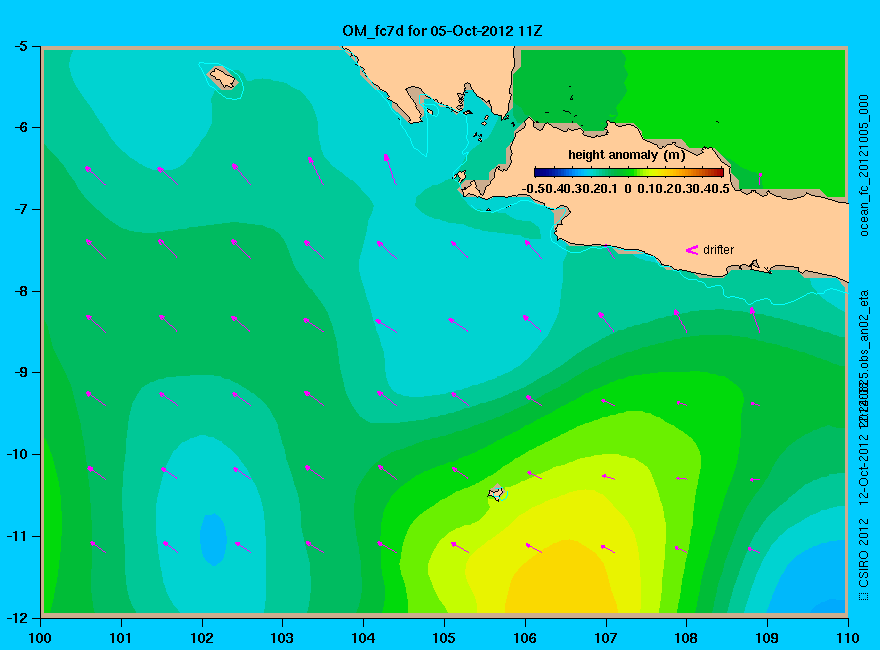This screenshot has width=880, height=650.
Task: Click the dark blue end of the height anomaly colorbar
Action: (x=540, y=172)
